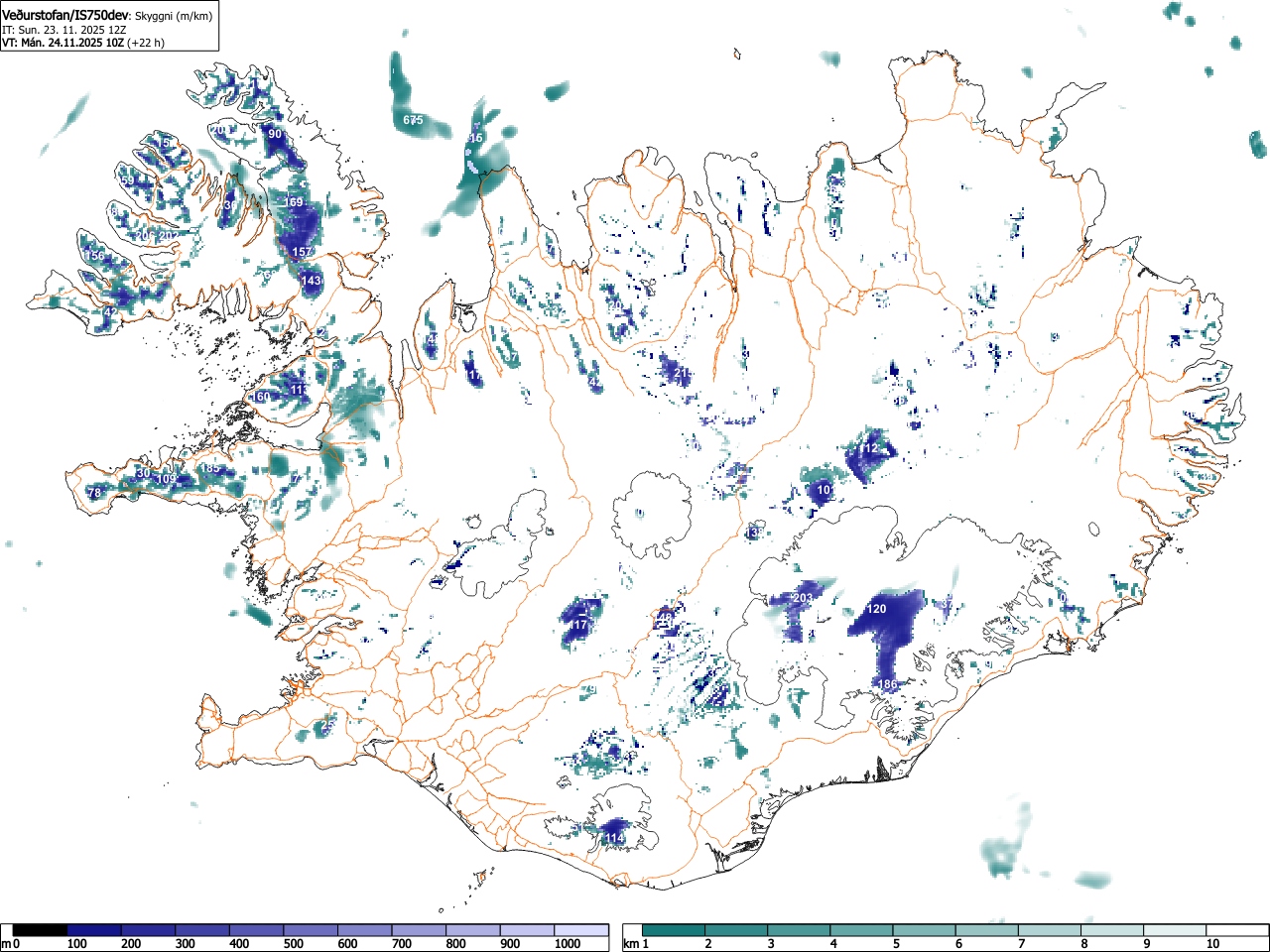Click the '202' value in Westfjords
This screenshot has height=952, width=1270.
coord(170,235)
